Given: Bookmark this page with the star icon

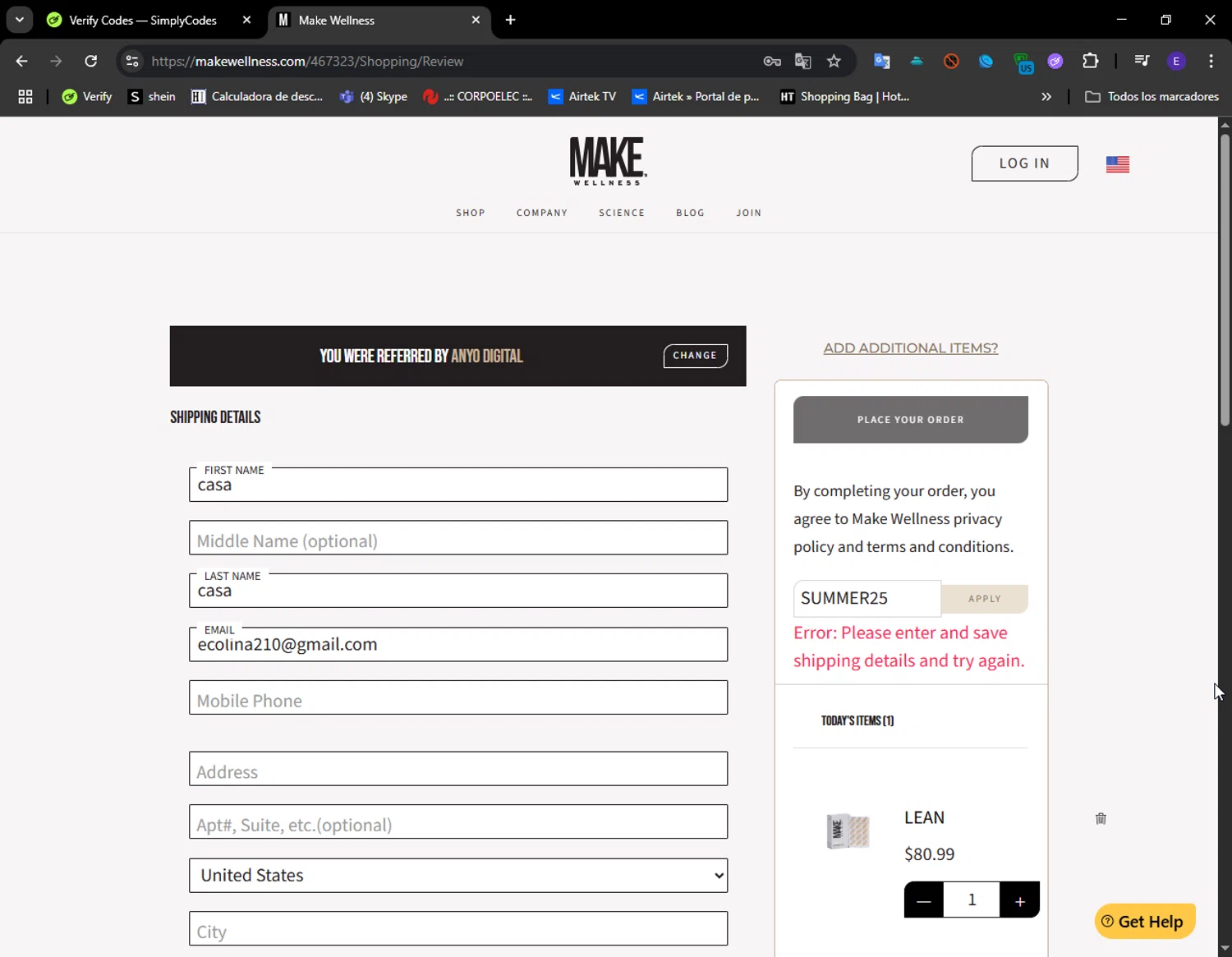Looking at the screenshot, I should (834, 61).
